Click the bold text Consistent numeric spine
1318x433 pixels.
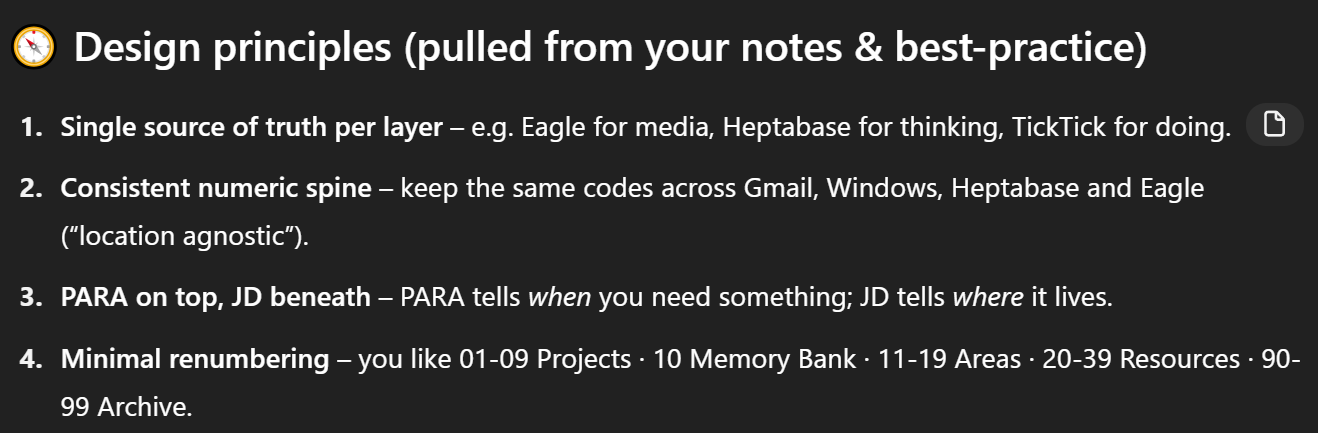216,188
